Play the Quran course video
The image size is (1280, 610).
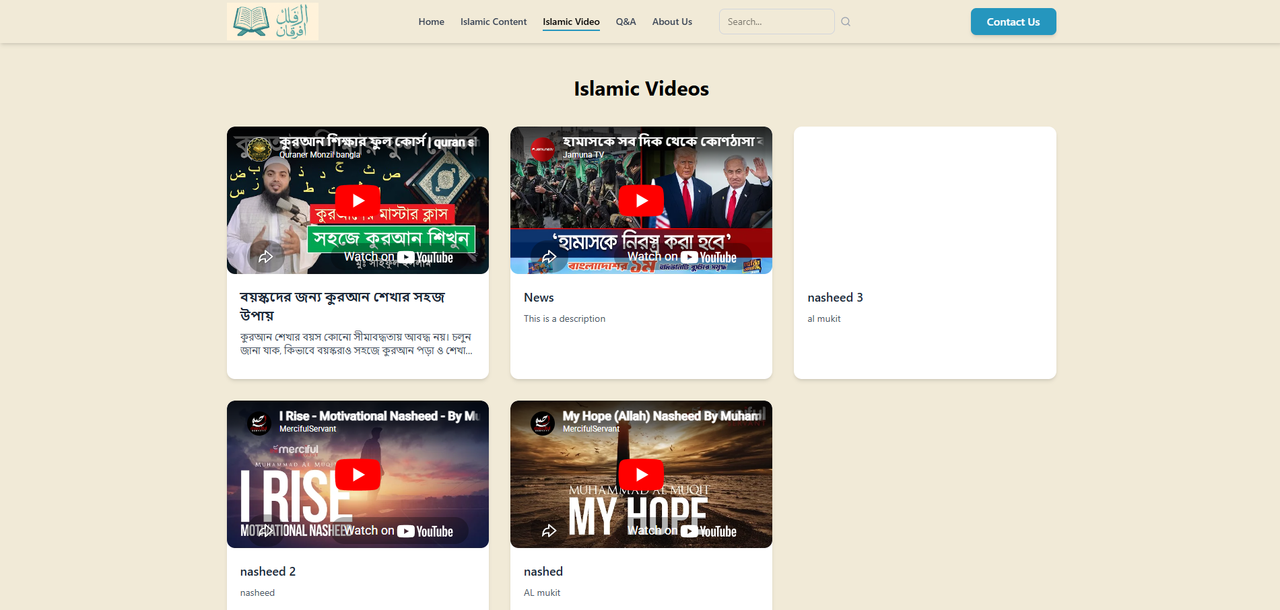[x=357, y=200]
